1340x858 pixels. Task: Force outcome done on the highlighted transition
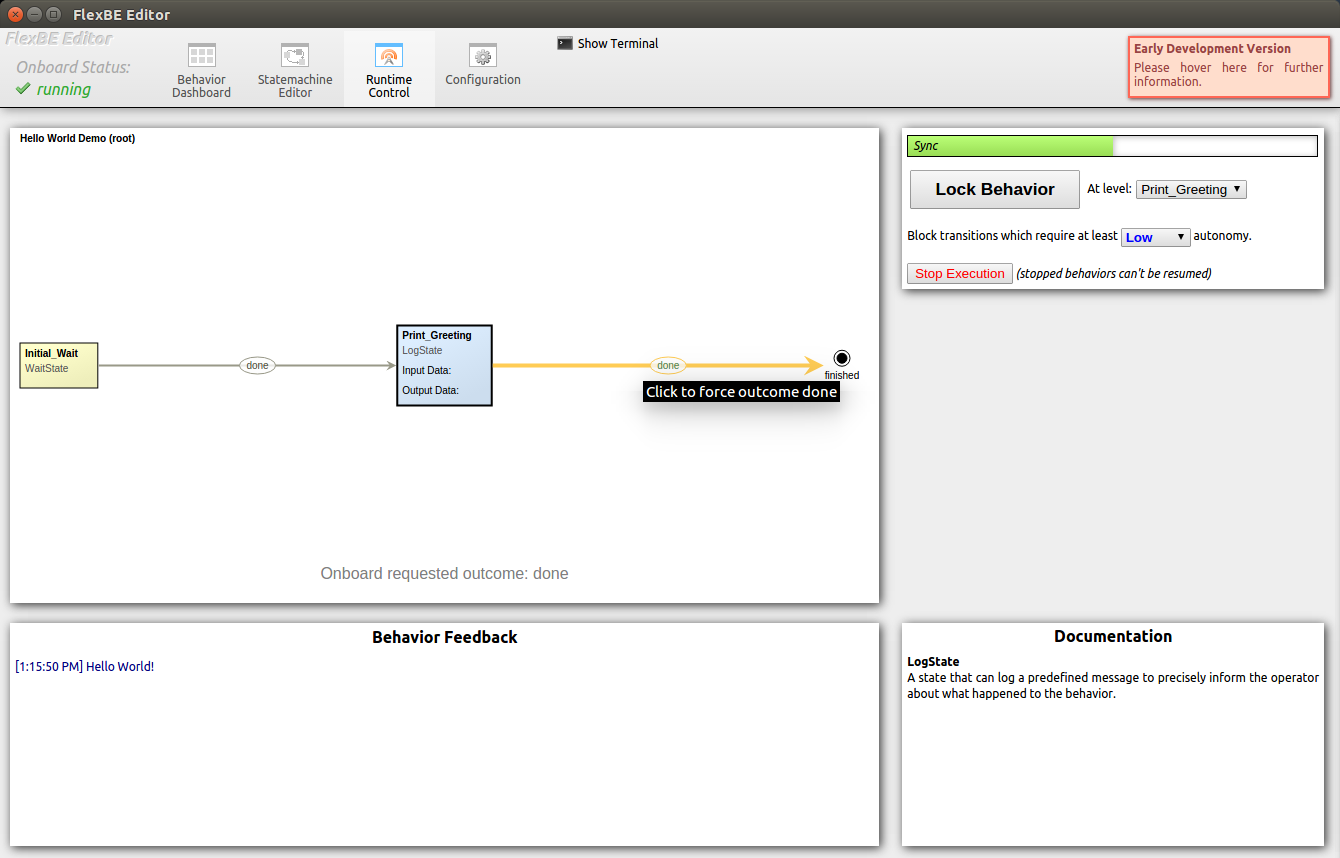(668, 365)
